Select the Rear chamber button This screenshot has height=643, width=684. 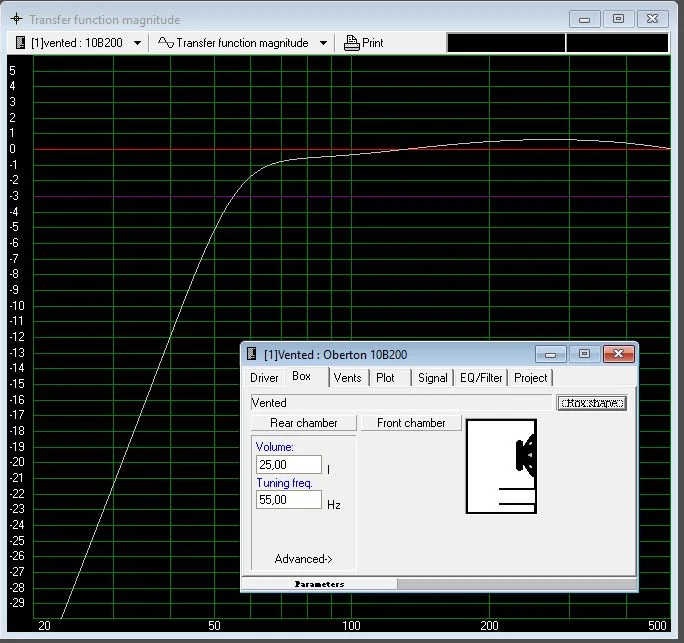[x=304, y=423]
